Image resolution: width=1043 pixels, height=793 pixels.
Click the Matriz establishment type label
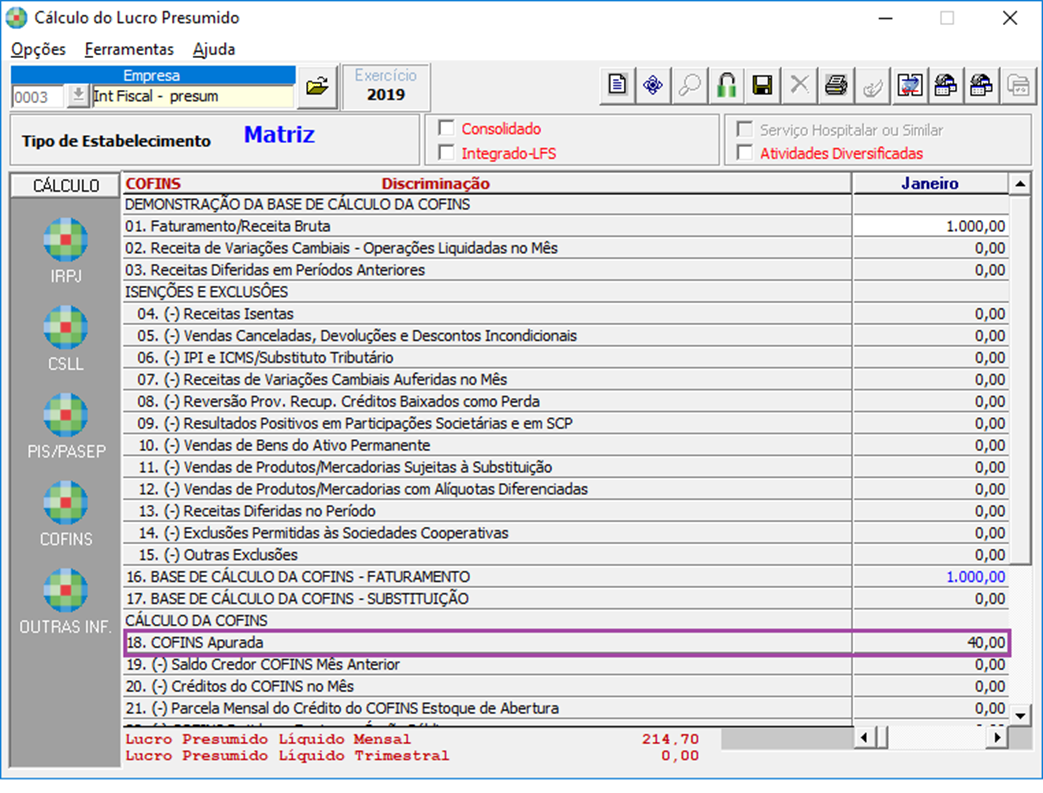coord(279,135)
